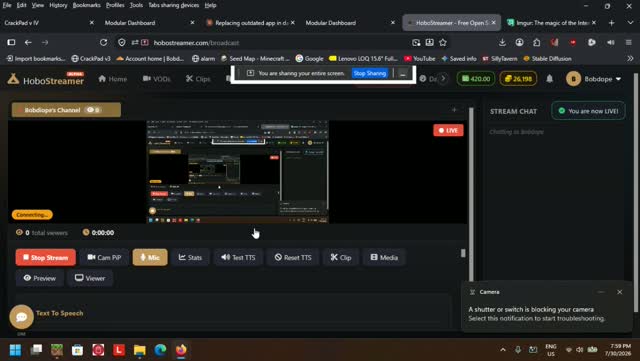Toggle the Mic button off
This screenshot has width=640, height=361.
point(150,257)
